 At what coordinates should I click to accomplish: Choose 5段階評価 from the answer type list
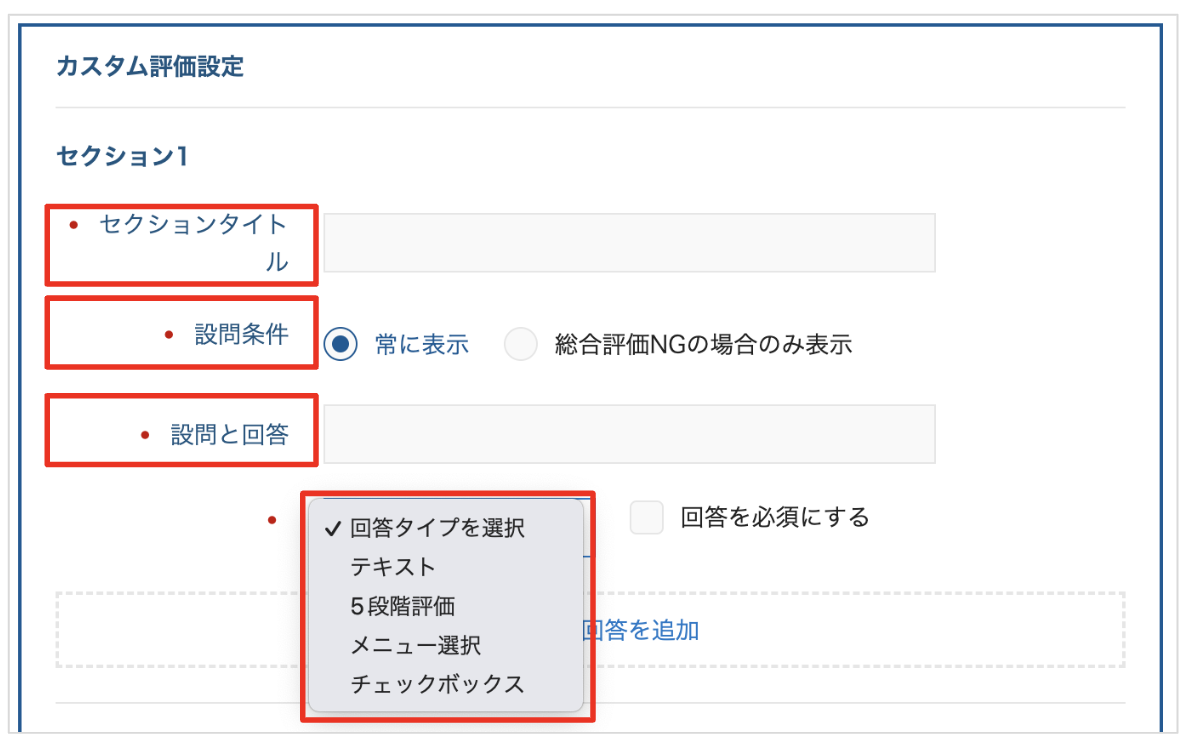tap(403, 606)
